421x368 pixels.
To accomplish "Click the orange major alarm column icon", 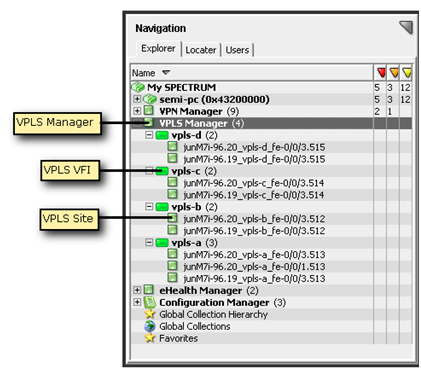I will coord(394,72).
